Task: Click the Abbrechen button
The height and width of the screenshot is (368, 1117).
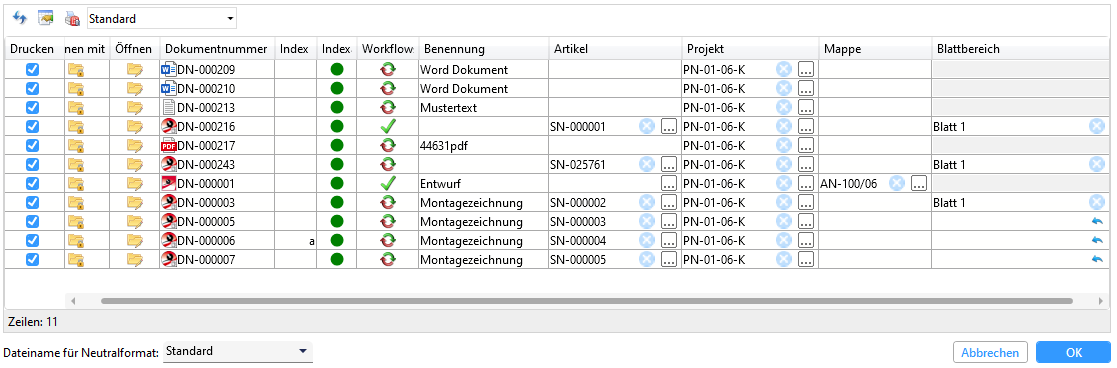Action: (990, 352)
